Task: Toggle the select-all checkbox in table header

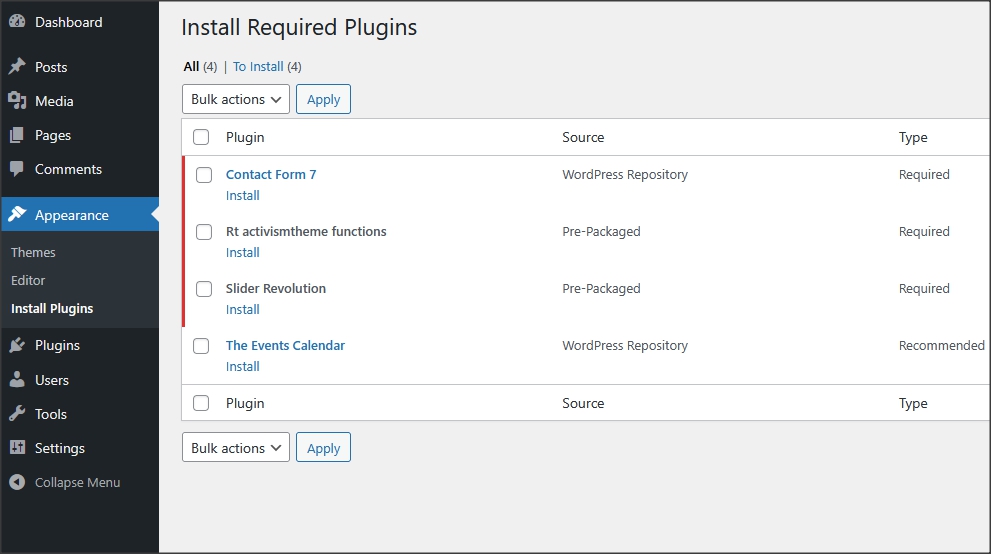Action: [201, 137]
